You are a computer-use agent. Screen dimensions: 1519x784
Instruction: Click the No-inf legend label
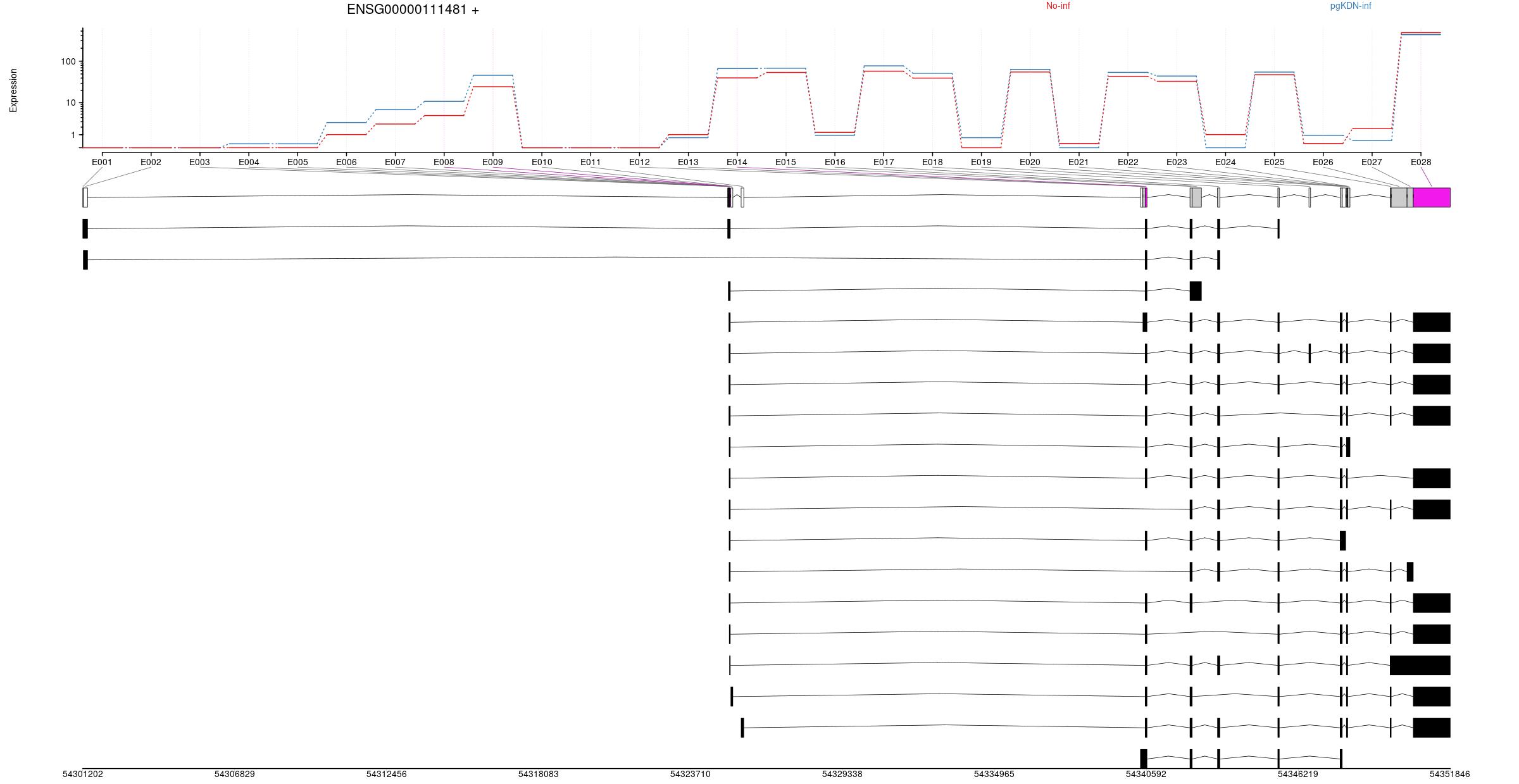pos(1058,6)
